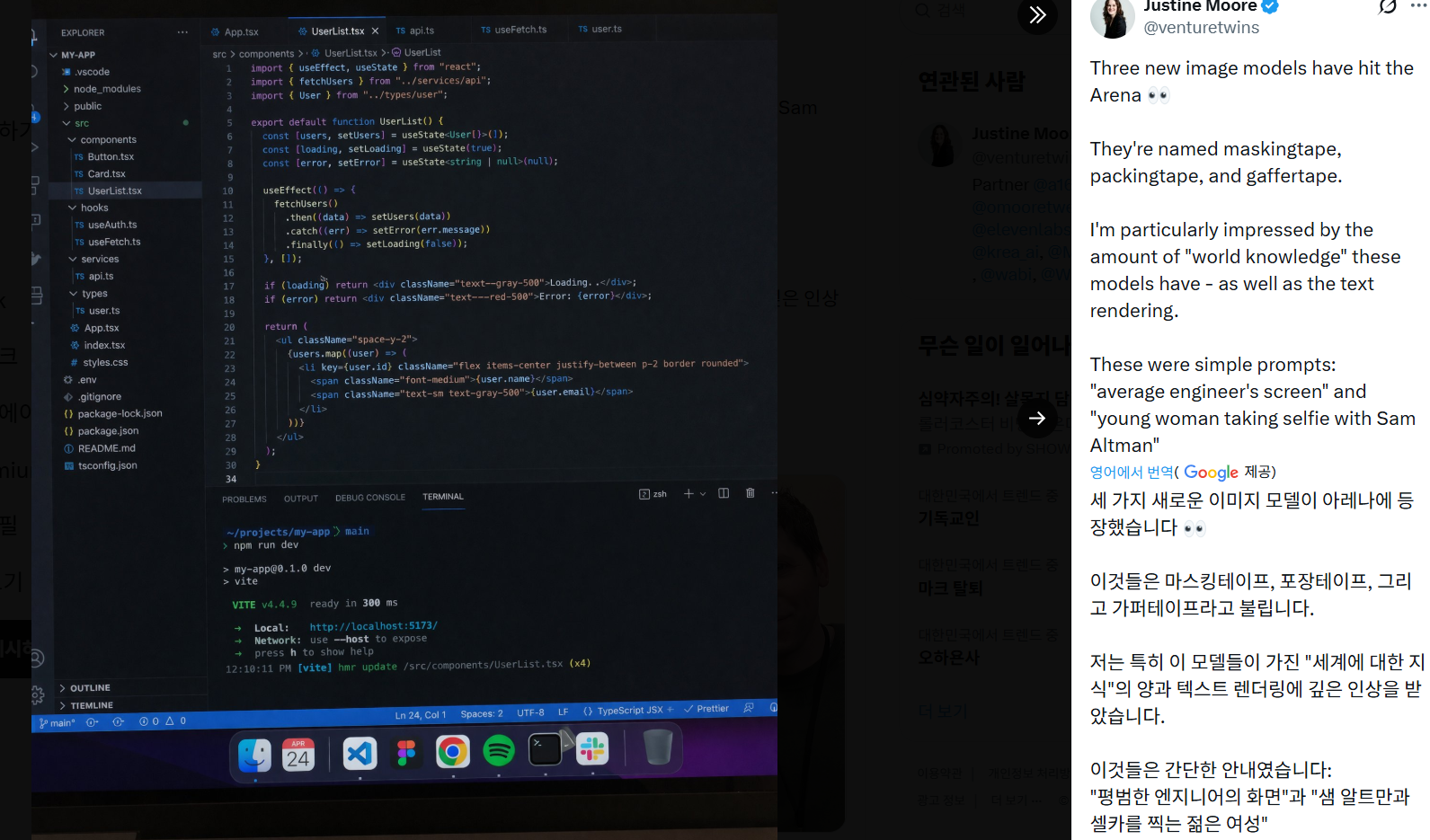
Task: Open new terminal dropdown arrow beside plus
Action: pyautogui.click(x=703, y=494)
